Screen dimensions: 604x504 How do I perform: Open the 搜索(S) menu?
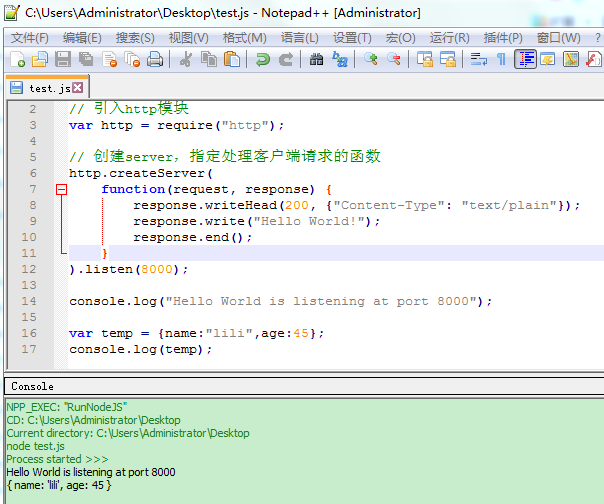click(135, 38)
